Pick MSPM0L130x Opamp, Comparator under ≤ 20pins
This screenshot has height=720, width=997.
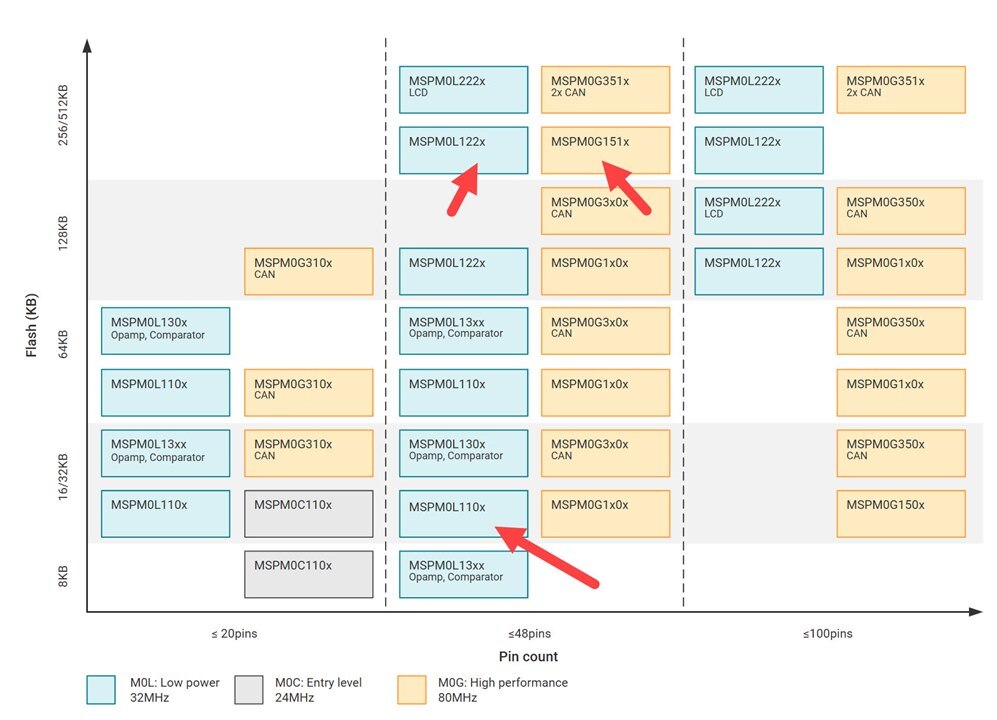[165, 331]
